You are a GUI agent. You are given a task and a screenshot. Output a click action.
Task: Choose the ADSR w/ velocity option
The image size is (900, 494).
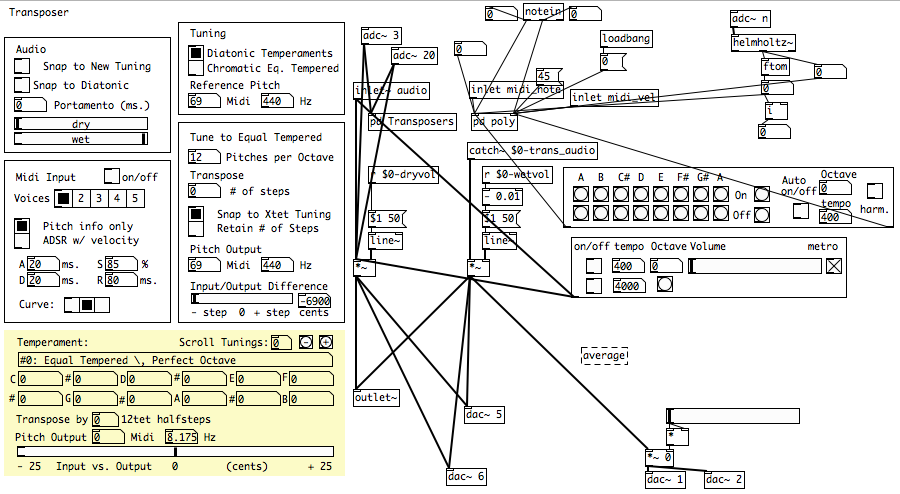click(x=22, y=240)
